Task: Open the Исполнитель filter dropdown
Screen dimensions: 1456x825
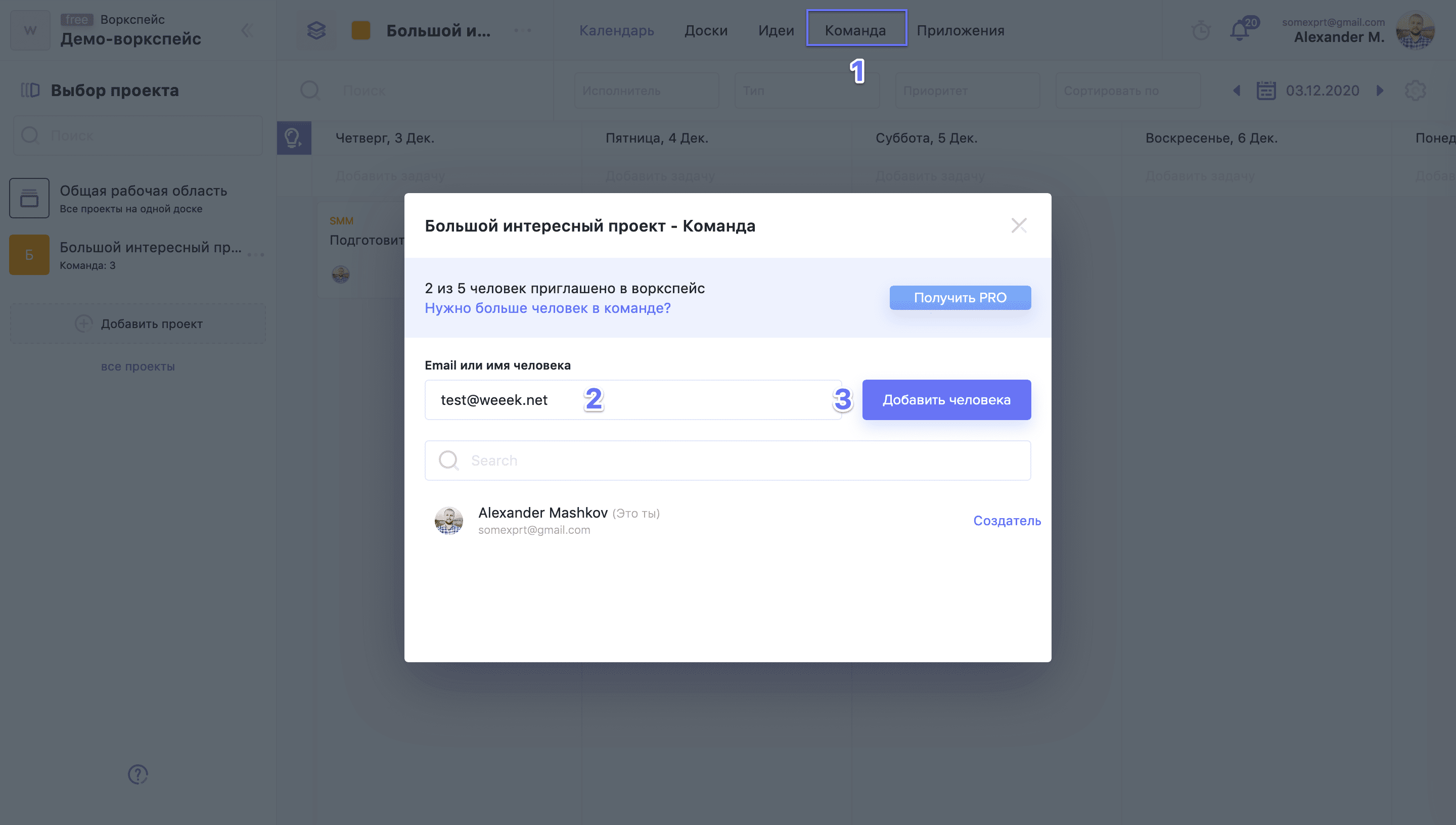Action: [647, 90]
